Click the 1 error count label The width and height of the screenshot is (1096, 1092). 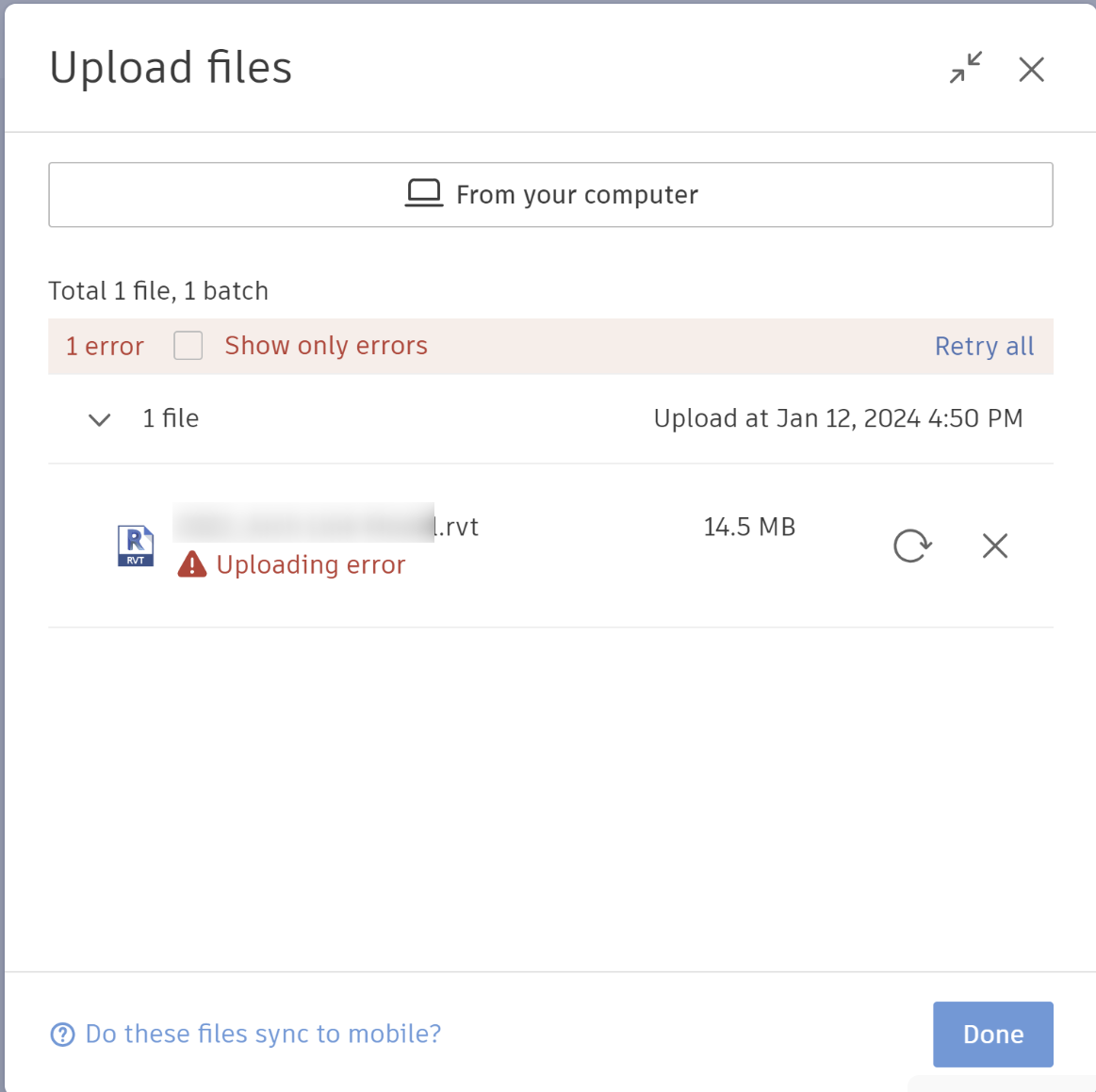point(105,346)
